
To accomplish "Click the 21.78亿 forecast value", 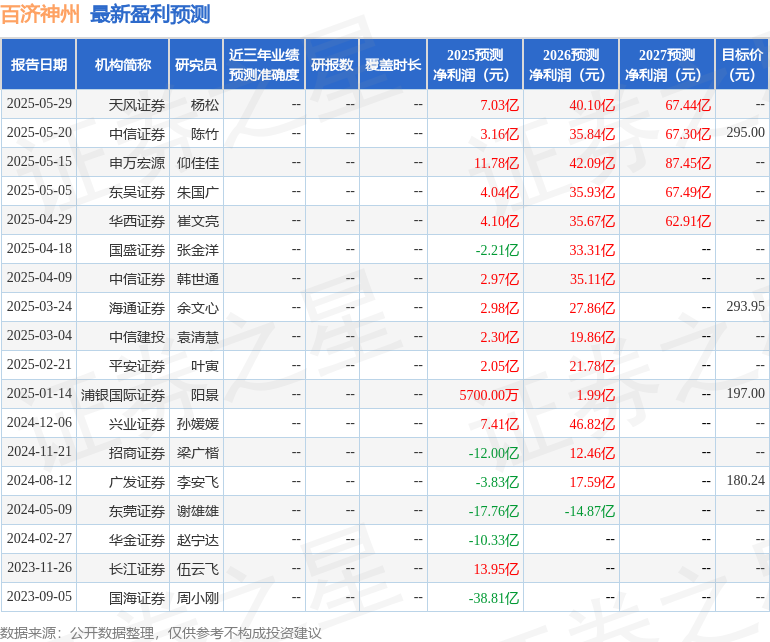I will [x=592, y=365].
